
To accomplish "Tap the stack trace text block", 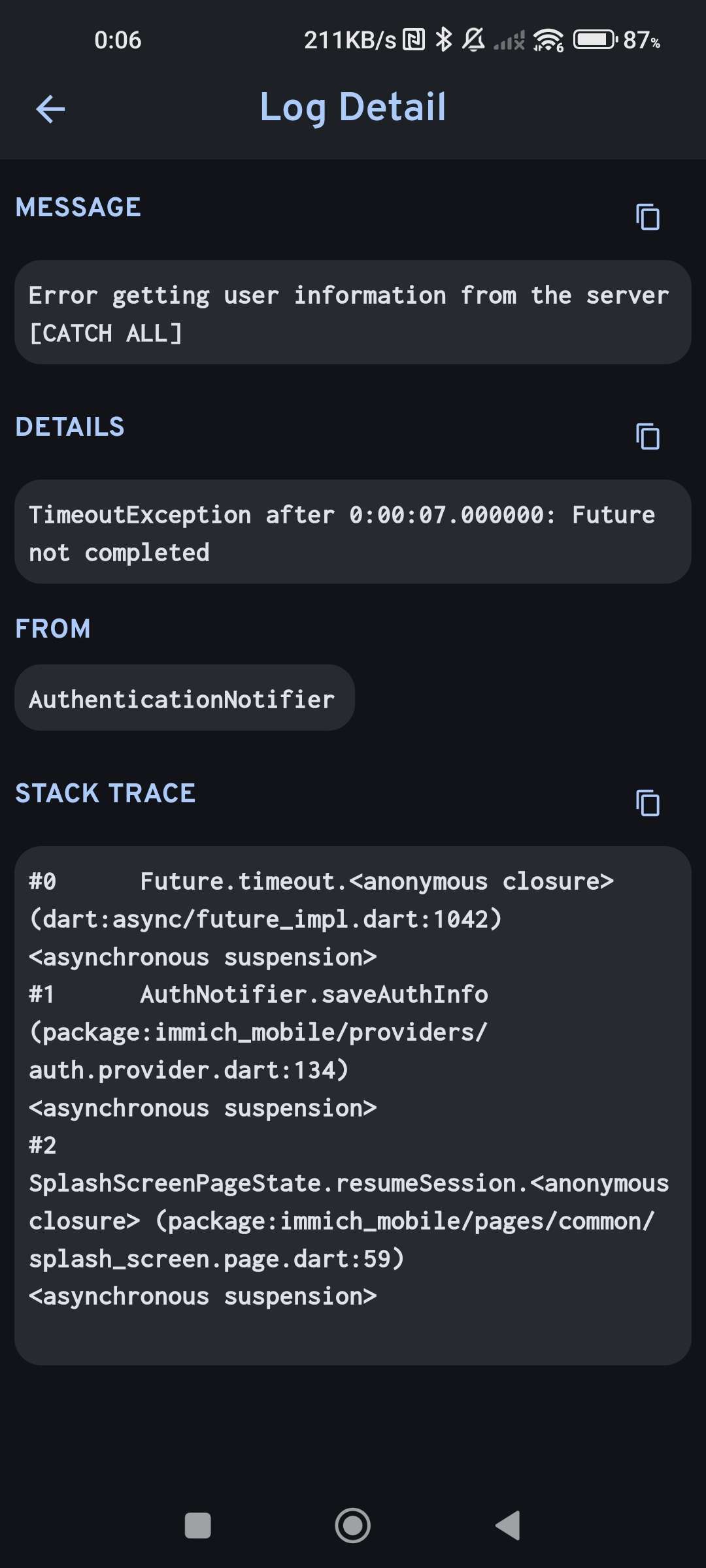I will tap(353, 1104).
